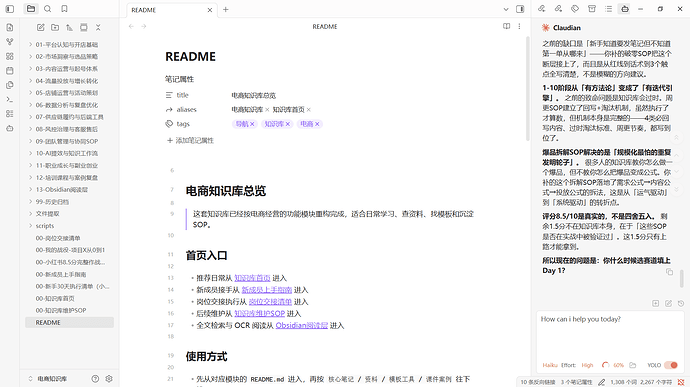Image resolution: width=690 pixels, height=387 pixels.
Task: Click 添加笔记属性 to add property
Action: tap(190, 140)
